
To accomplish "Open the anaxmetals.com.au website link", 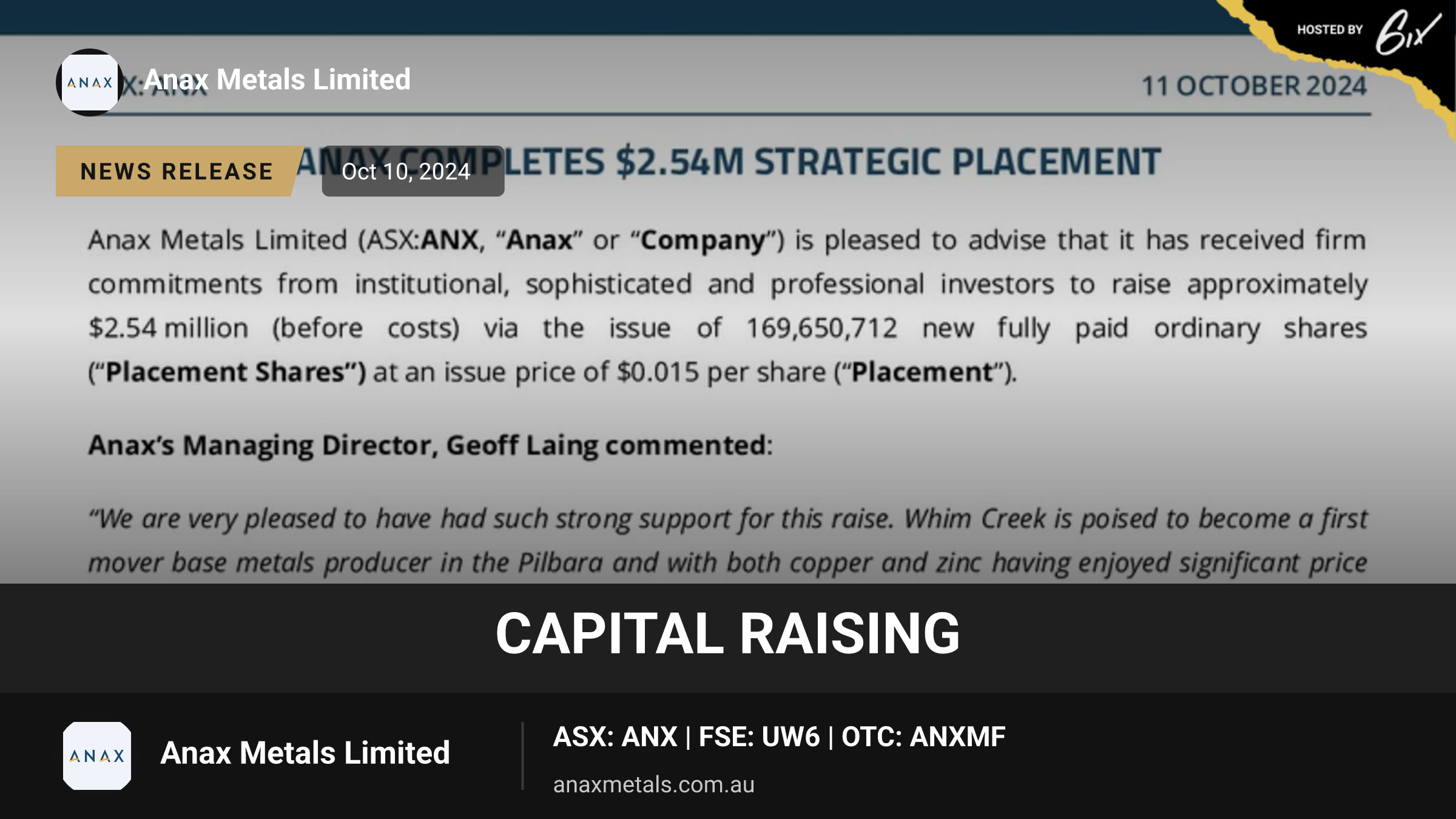I will 653,784.
